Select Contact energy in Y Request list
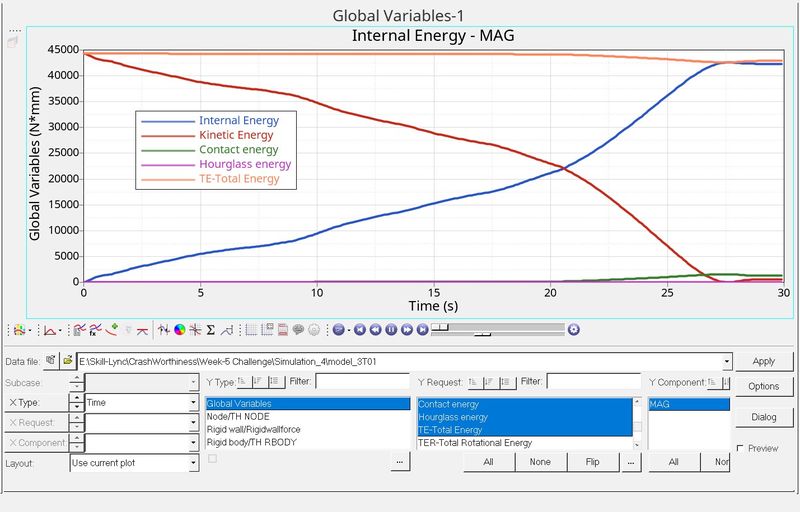Screen dimensions: 800x512 click(524, 404)
